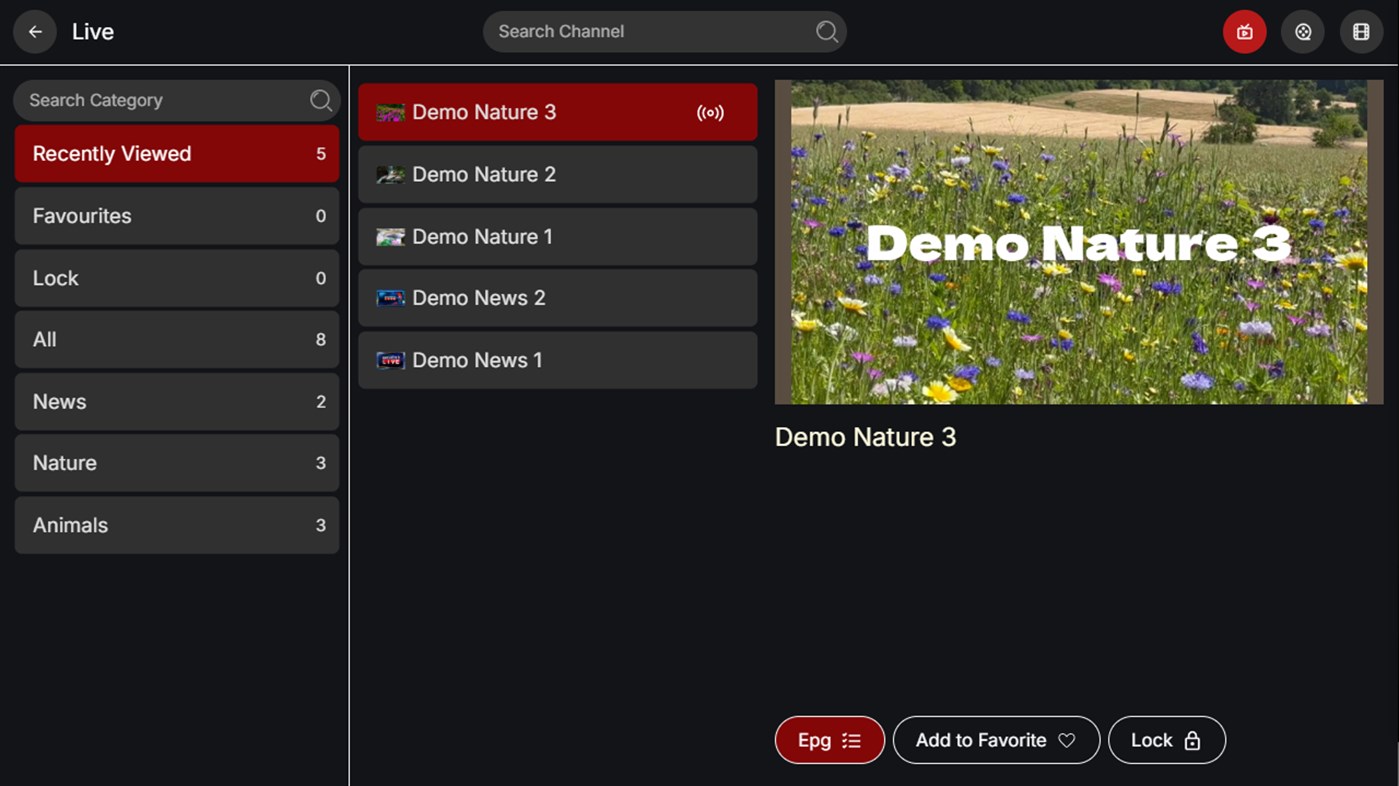This screenshot has height=786, width=1399.
Task: Open the Epg for current channel
Action: point(828,740)
